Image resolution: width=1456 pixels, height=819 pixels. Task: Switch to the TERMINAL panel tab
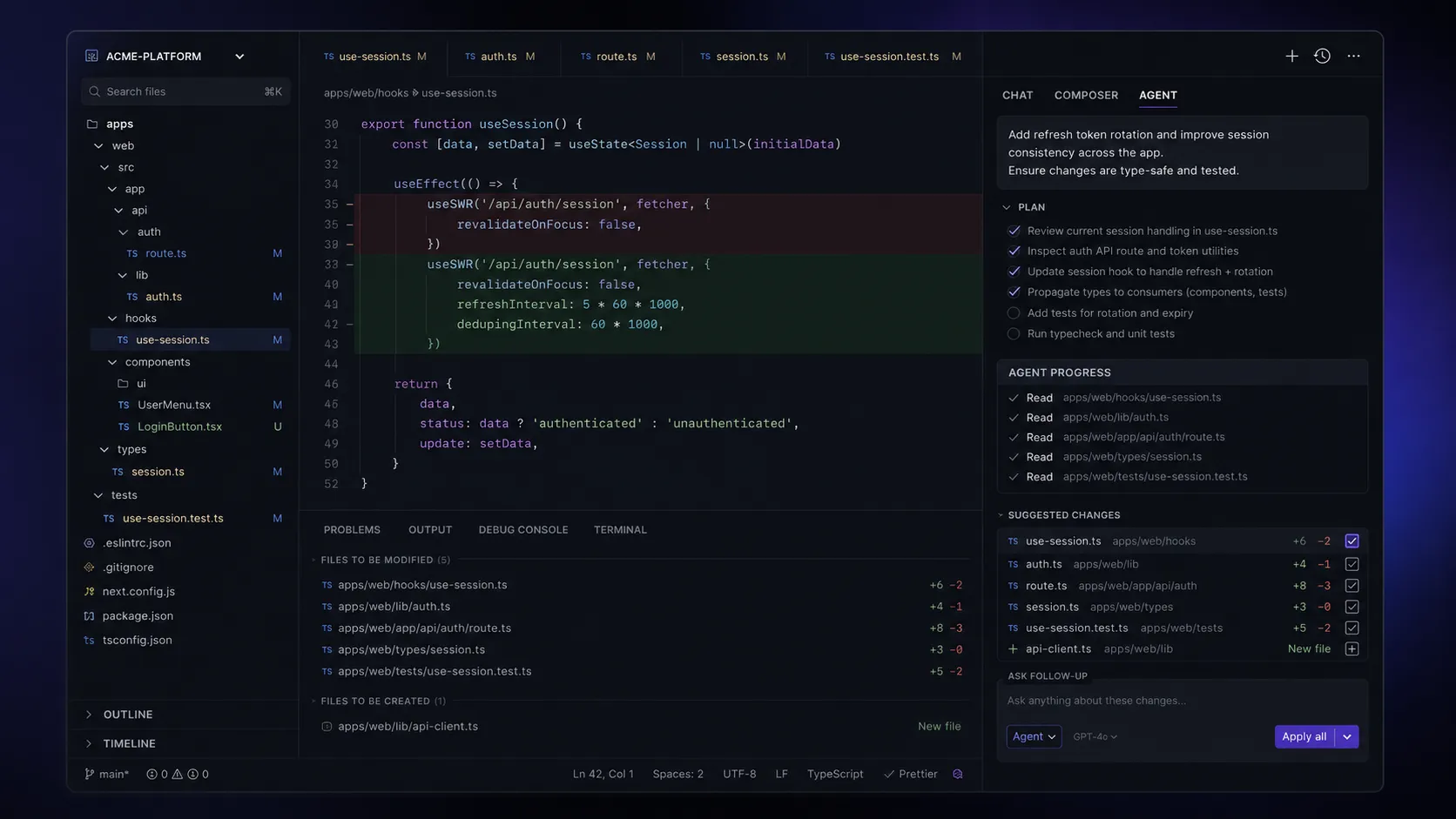620,530
